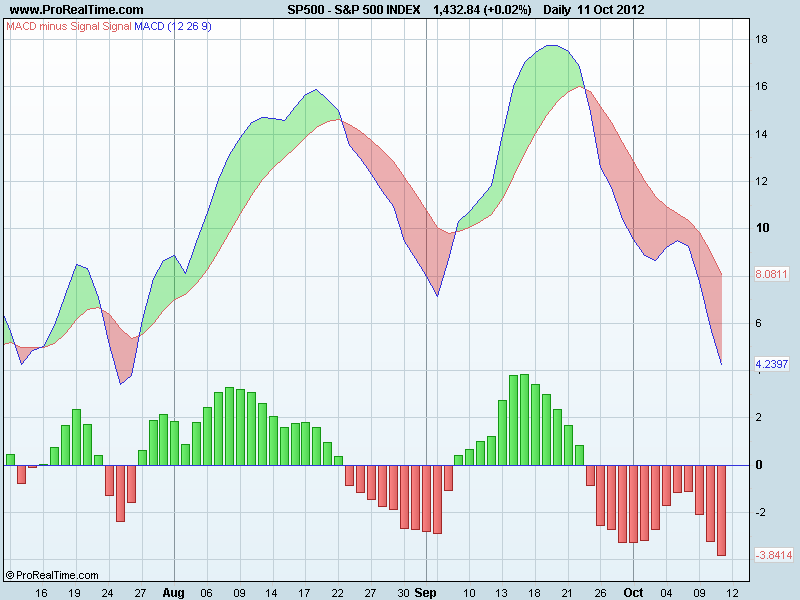The image size is (800, 600).
Task: Click the Daily 11 Oct 2012 label
Action: pos(593,10)
